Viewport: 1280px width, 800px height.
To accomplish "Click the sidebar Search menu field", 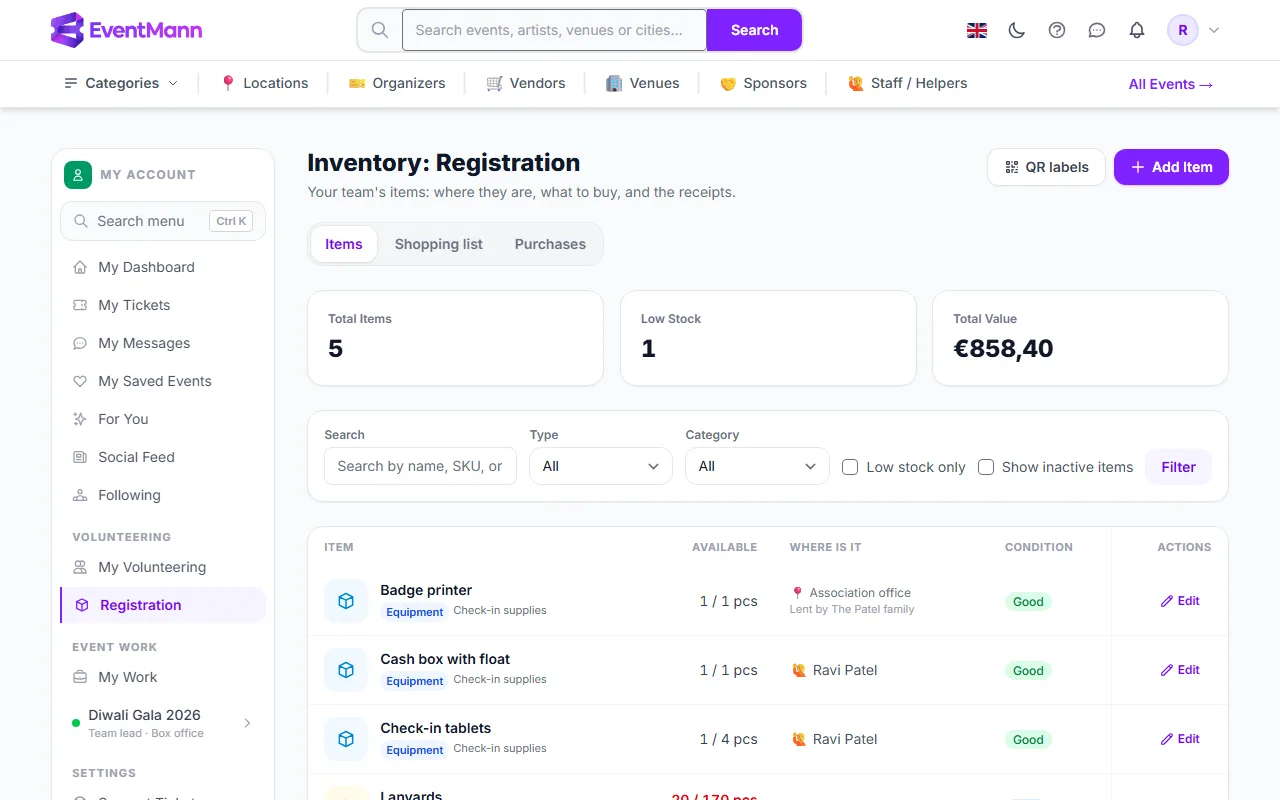I will tap(163, 221).
